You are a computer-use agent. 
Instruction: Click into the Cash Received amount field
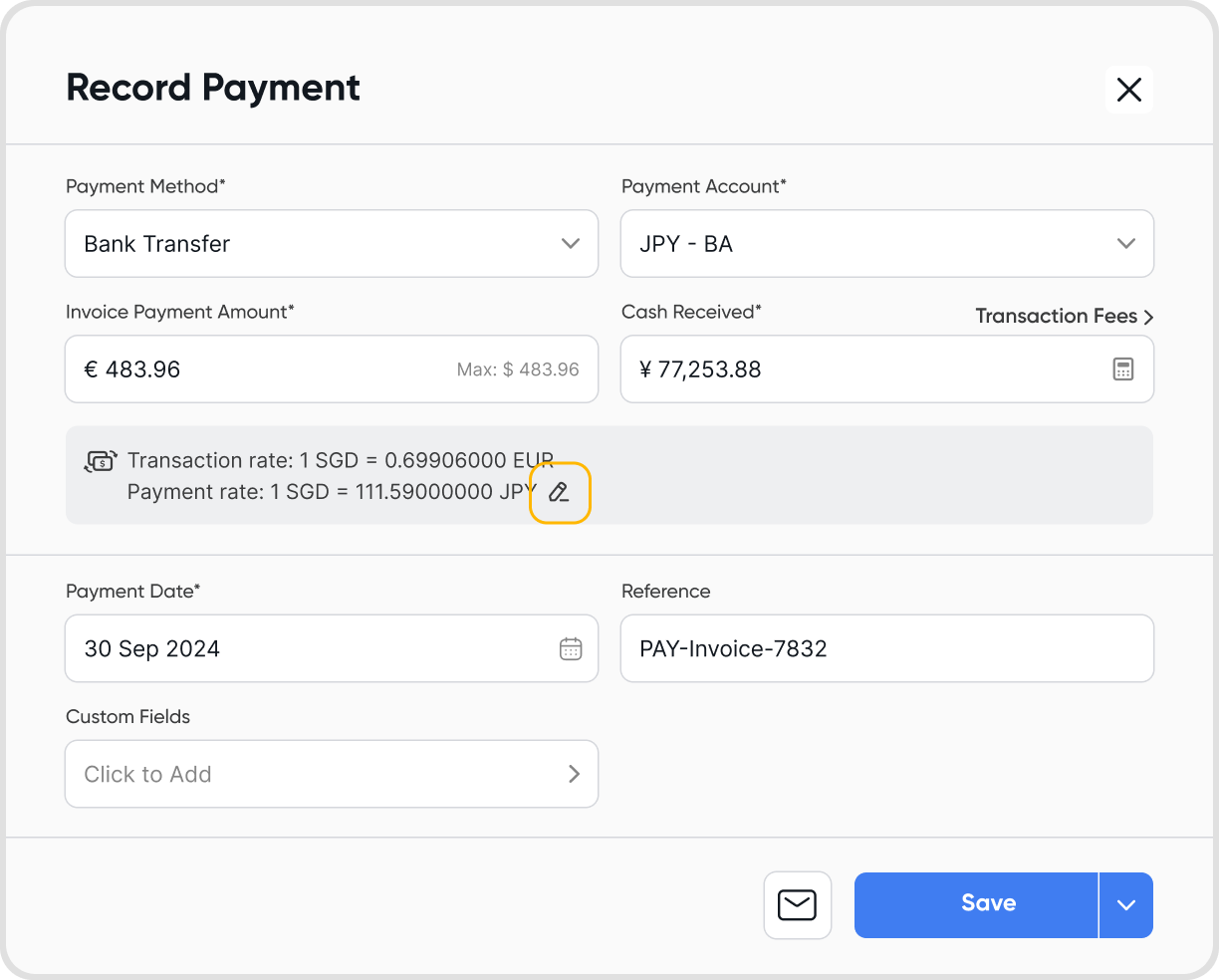click(x=887, y=369)
